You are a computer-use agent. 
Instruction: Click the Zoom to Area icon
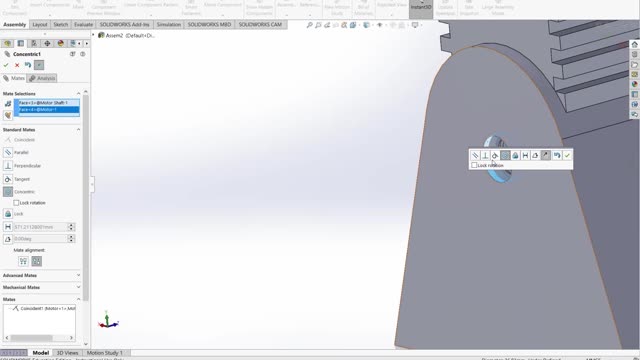[x=318, y=25]
